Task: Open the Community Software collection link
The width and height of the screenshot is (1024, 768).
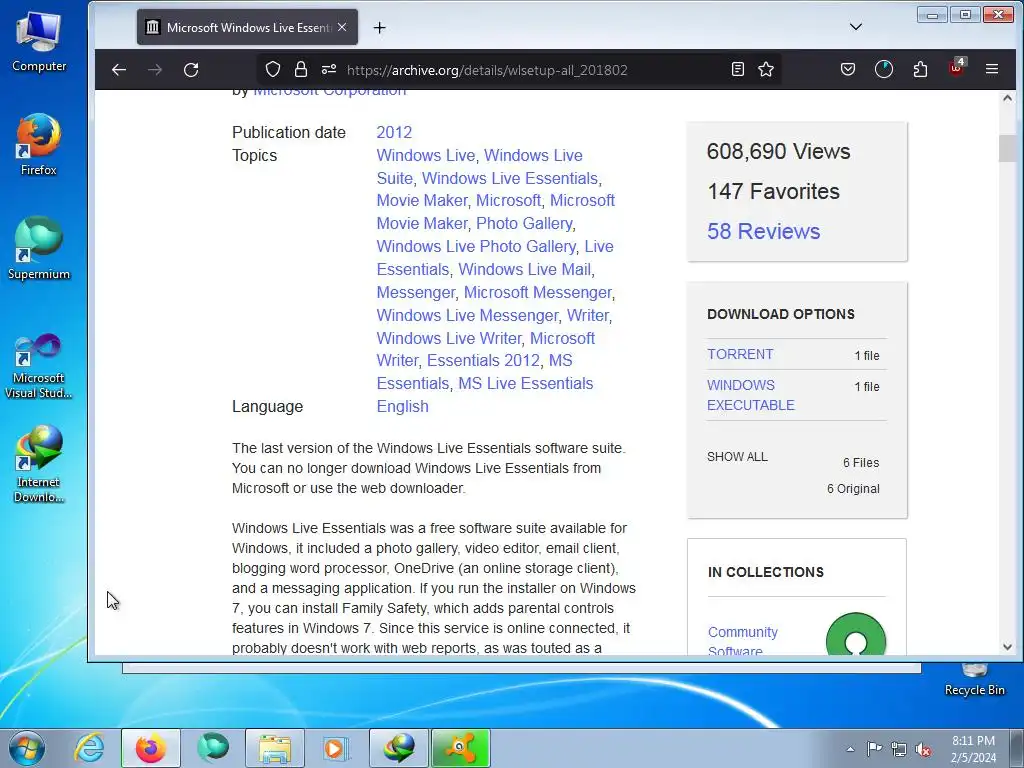Action: point(743,641)
